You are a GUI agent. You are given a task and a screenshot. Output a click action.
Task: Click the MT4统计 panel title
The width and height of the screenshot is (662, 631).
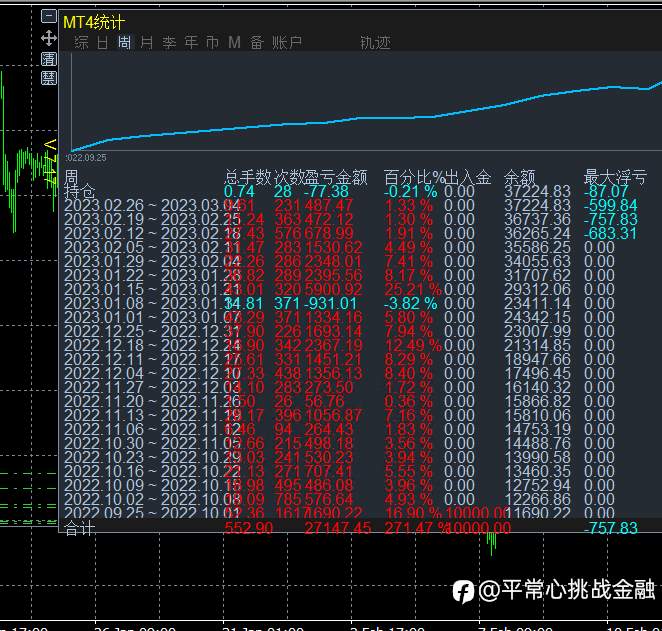click(94, 21)
